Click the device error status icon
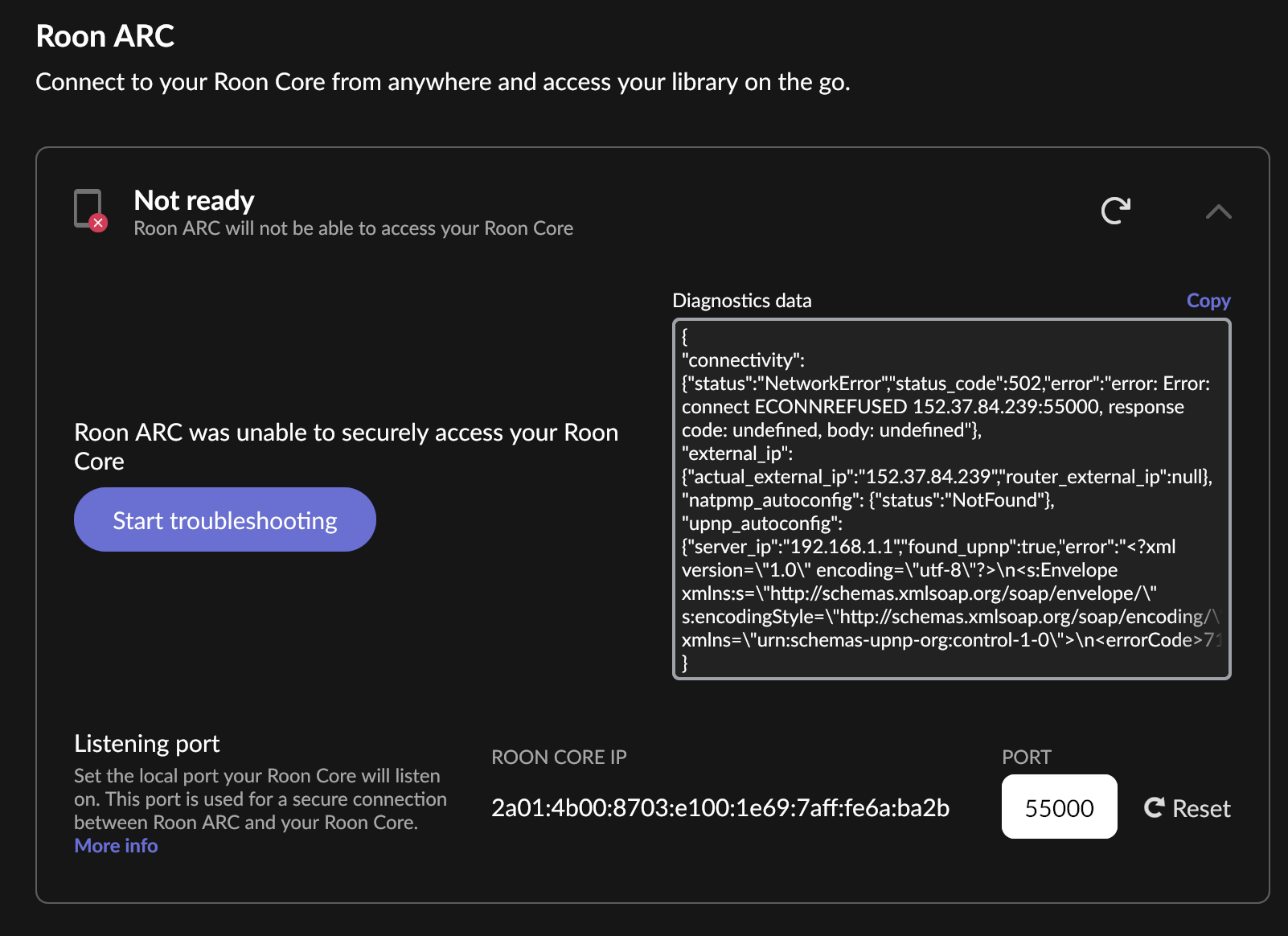The height and width of the screenshot is (936, 1288). [x=90, y=210]
